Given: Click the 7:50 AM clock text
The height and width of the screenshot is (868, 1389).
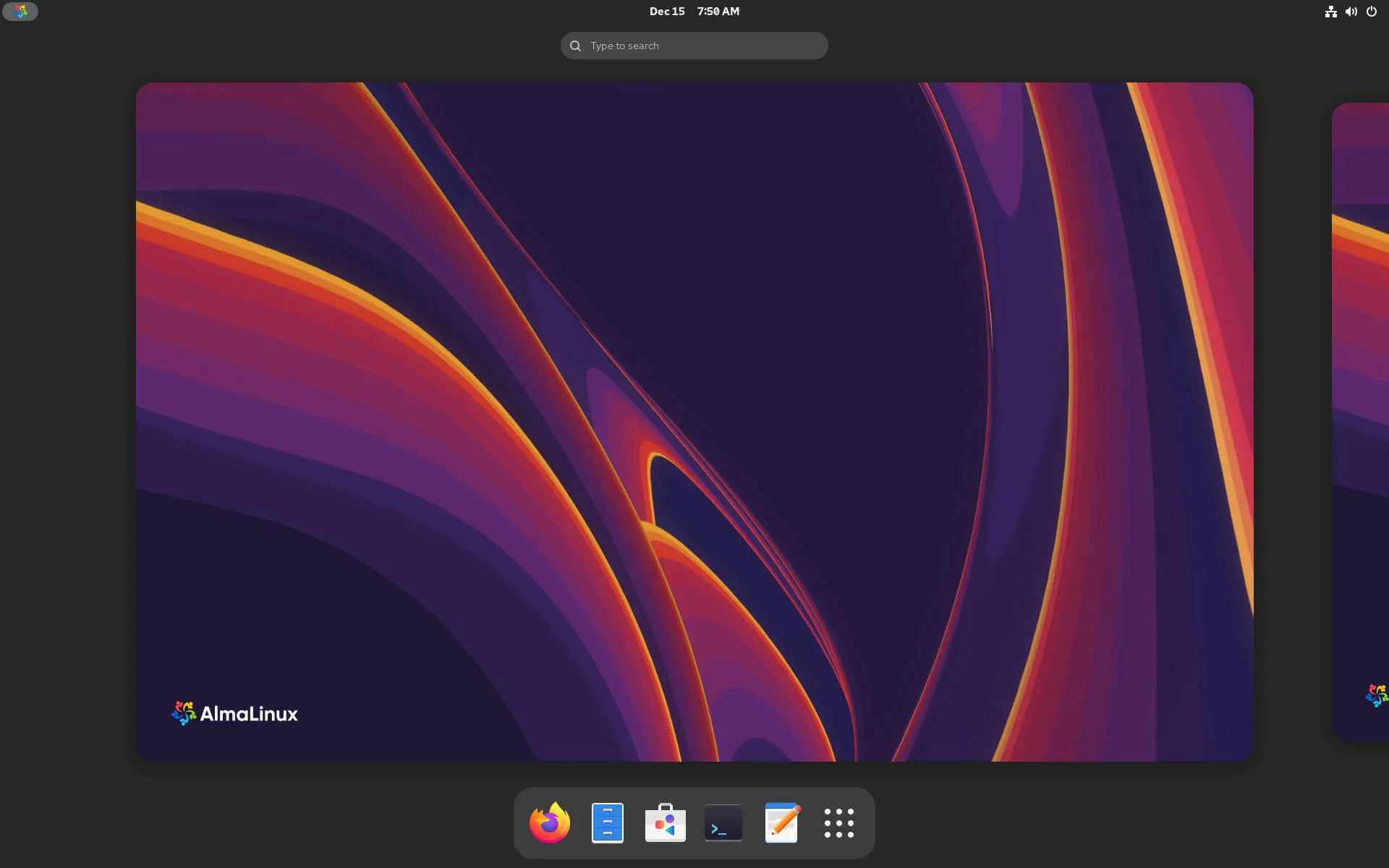Looking at the screenshot, I should pos(718,12).
